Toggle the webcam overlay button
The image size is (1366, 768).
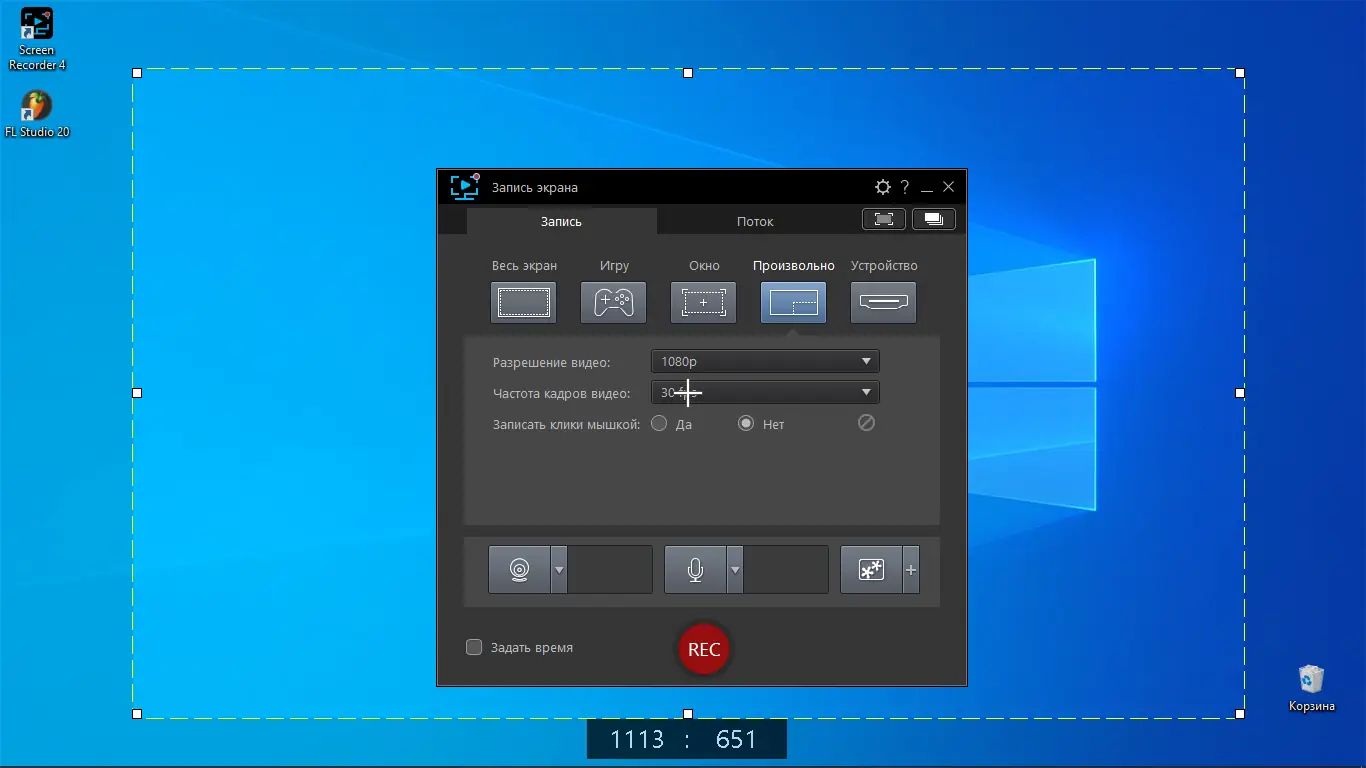click(x=519, y=570)
